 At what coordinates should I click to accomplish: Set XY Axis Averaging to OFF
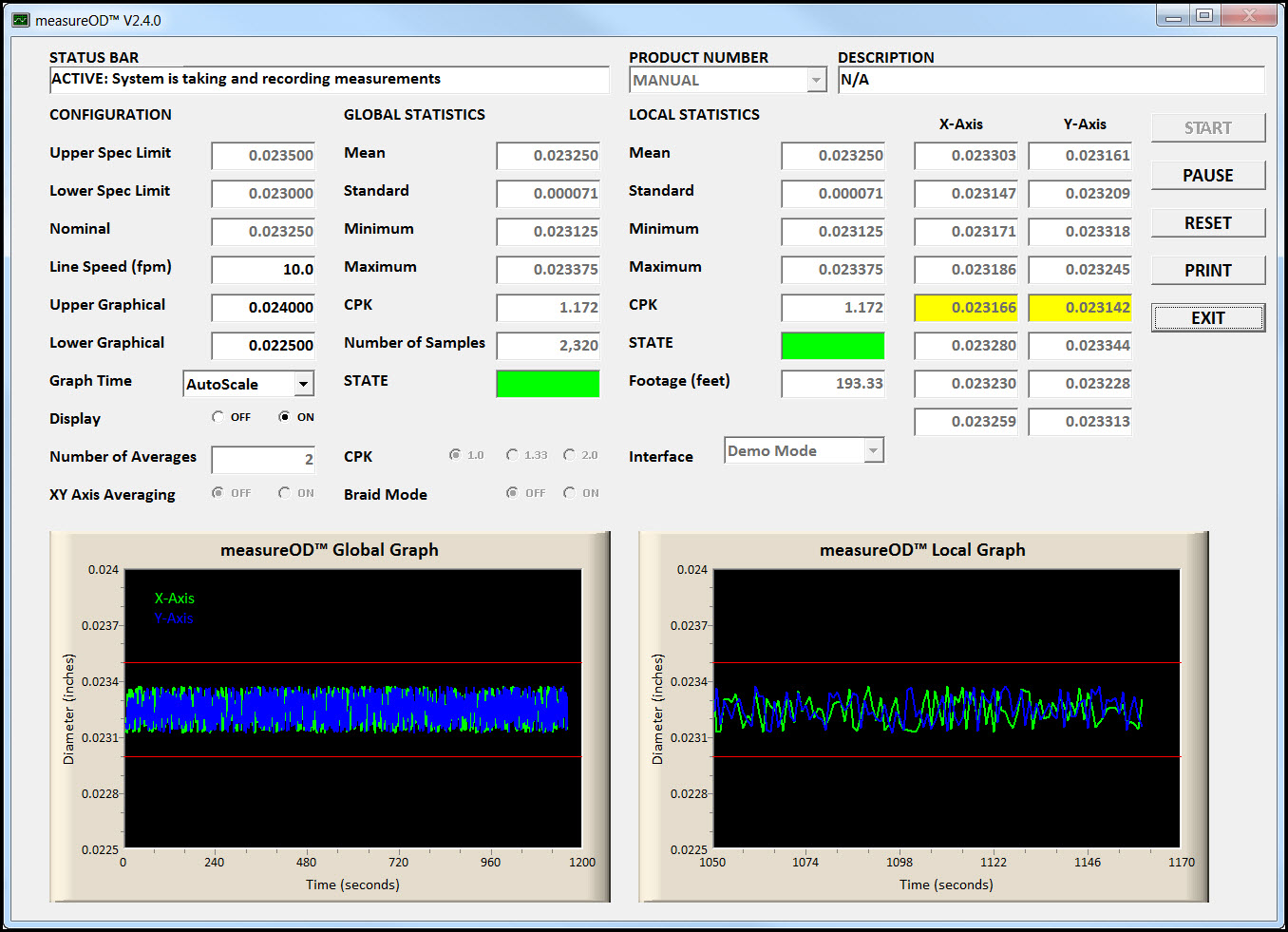[x=218, y=493]
